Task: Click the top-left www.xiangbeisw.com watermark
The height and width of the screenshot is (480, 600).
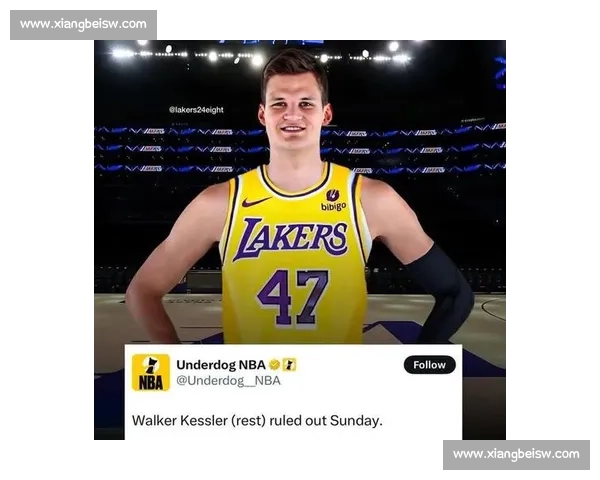Action: click(83, 24)
